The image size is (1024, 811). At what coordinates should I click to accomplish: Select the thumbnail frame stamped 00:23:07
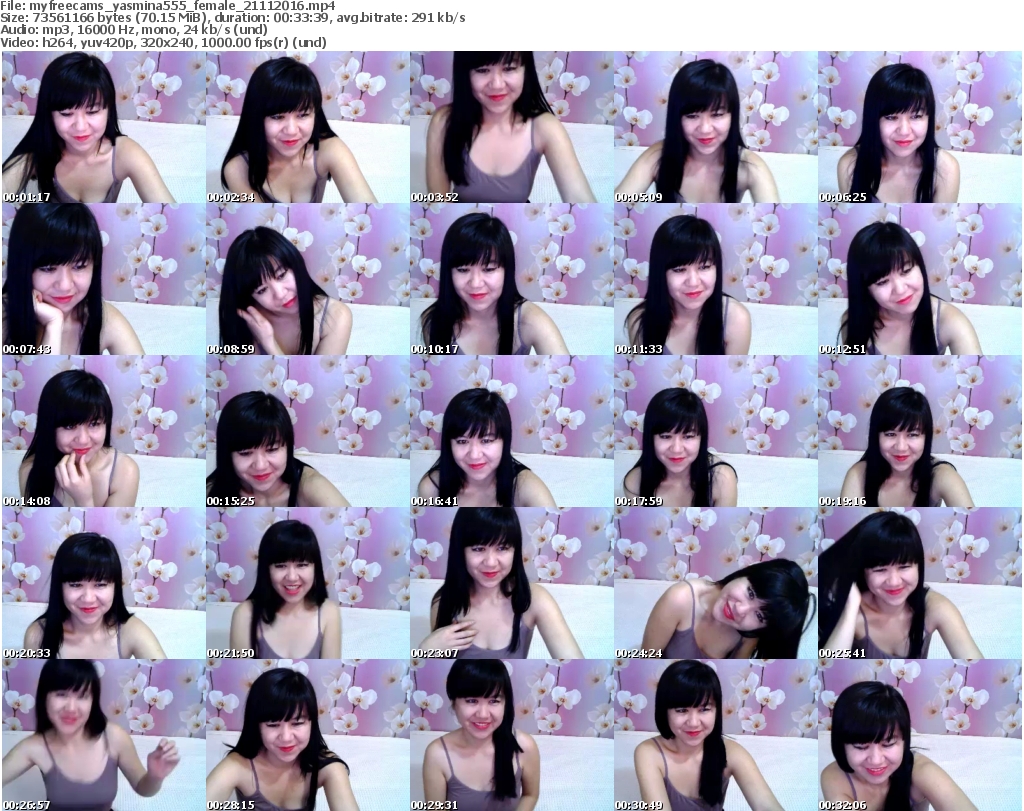point(512,583)
